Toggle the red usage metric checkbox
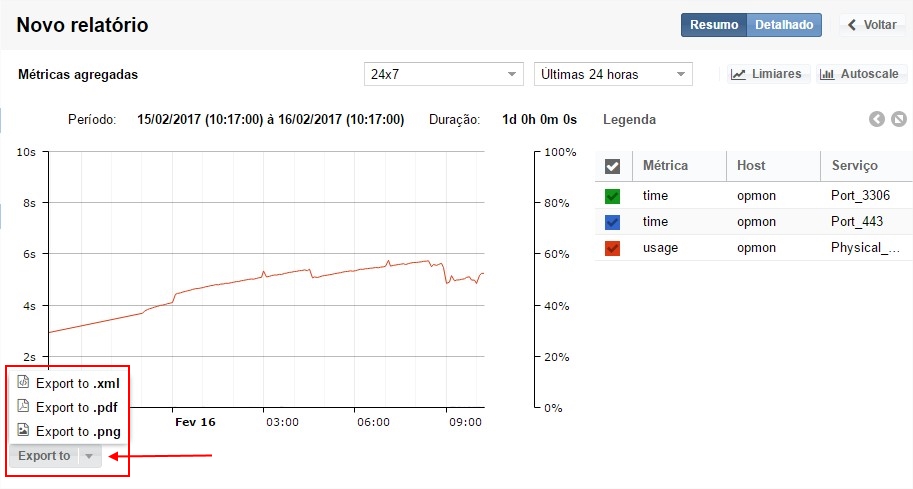Viewport: 913px width, 489px height. pos(613,248)
